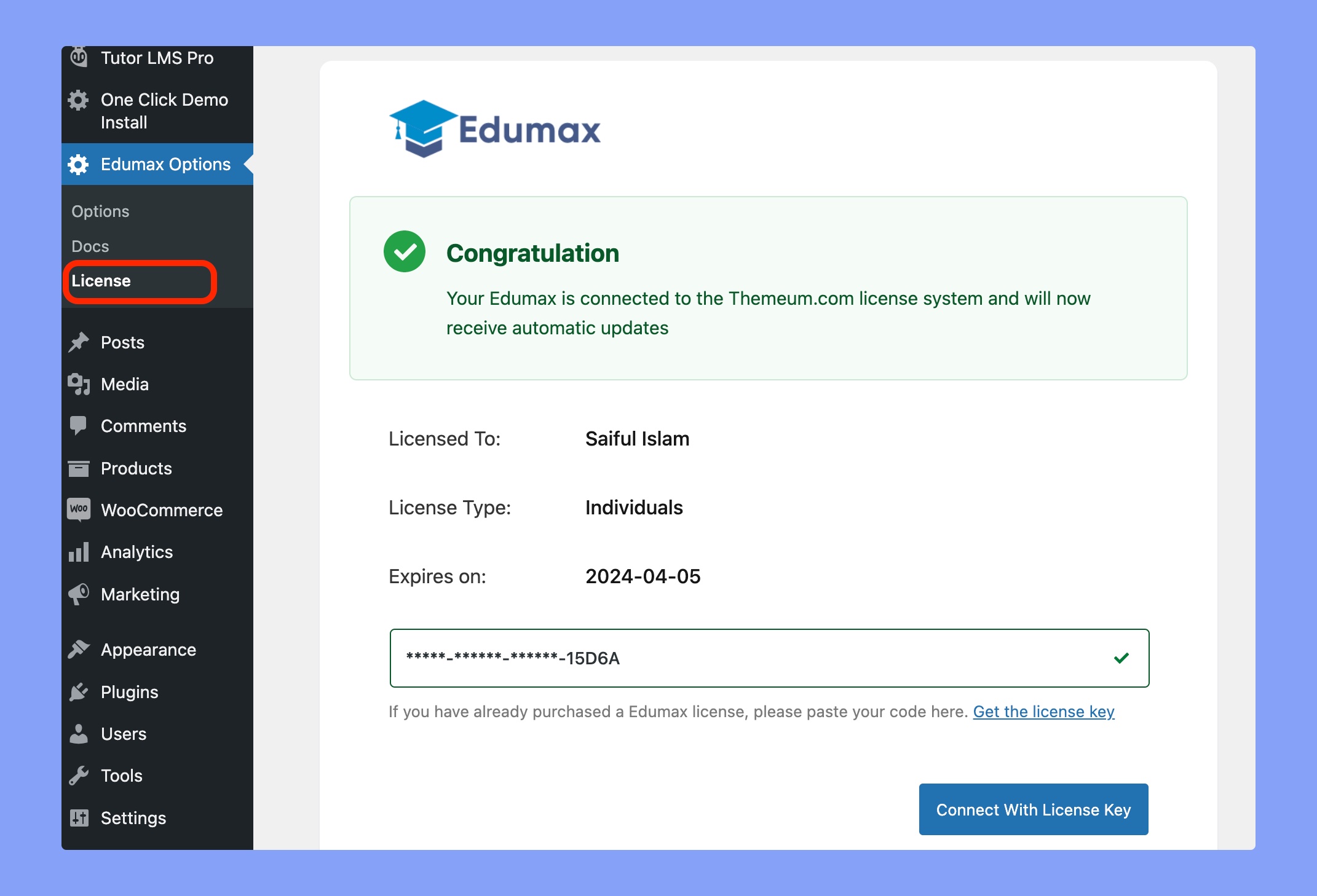Open One Click Demo Install menu

click(x=157, y=111)
